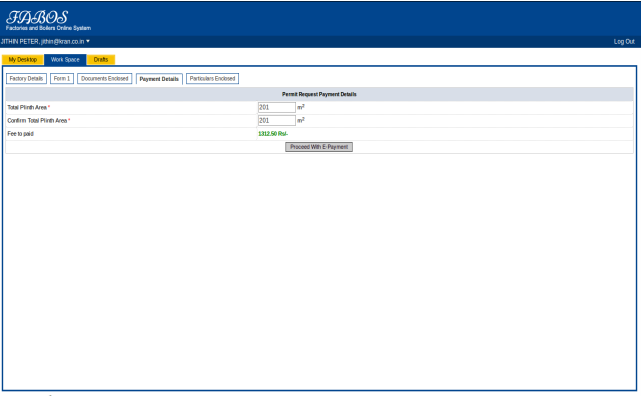
Task: Select Documents Enclosed section
Action: (x=105, y=78)
